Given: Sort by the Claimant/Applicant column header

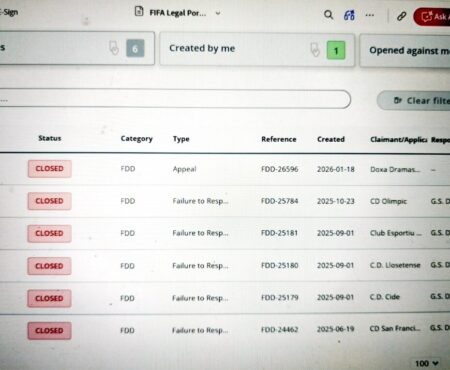Looking at the screenshot, I should click(399, 140).
